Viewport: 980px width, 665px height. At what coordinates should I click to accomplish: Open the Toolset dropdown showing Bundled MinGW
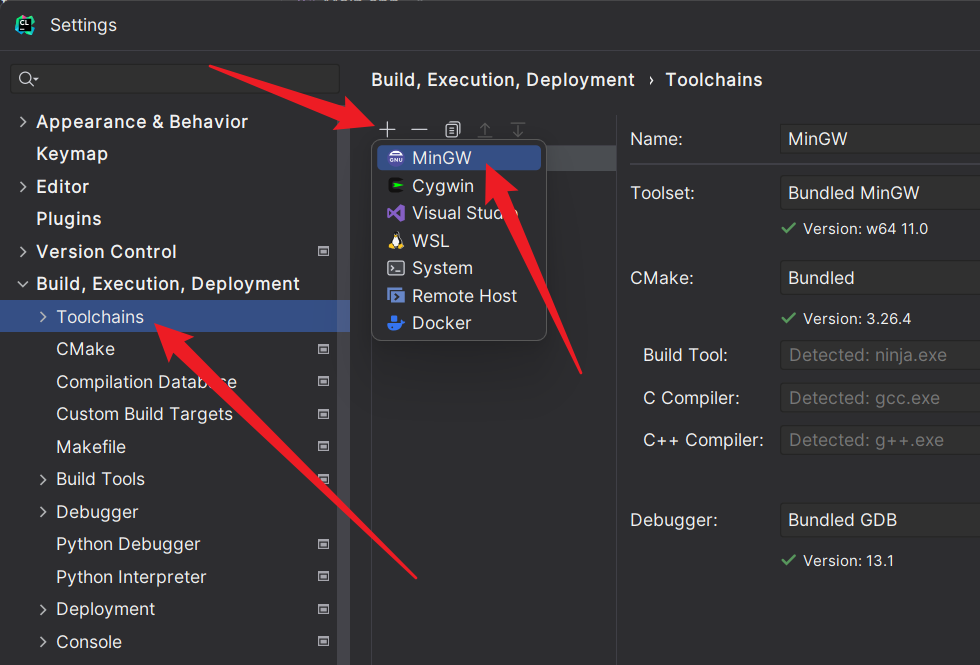(880, 193)
